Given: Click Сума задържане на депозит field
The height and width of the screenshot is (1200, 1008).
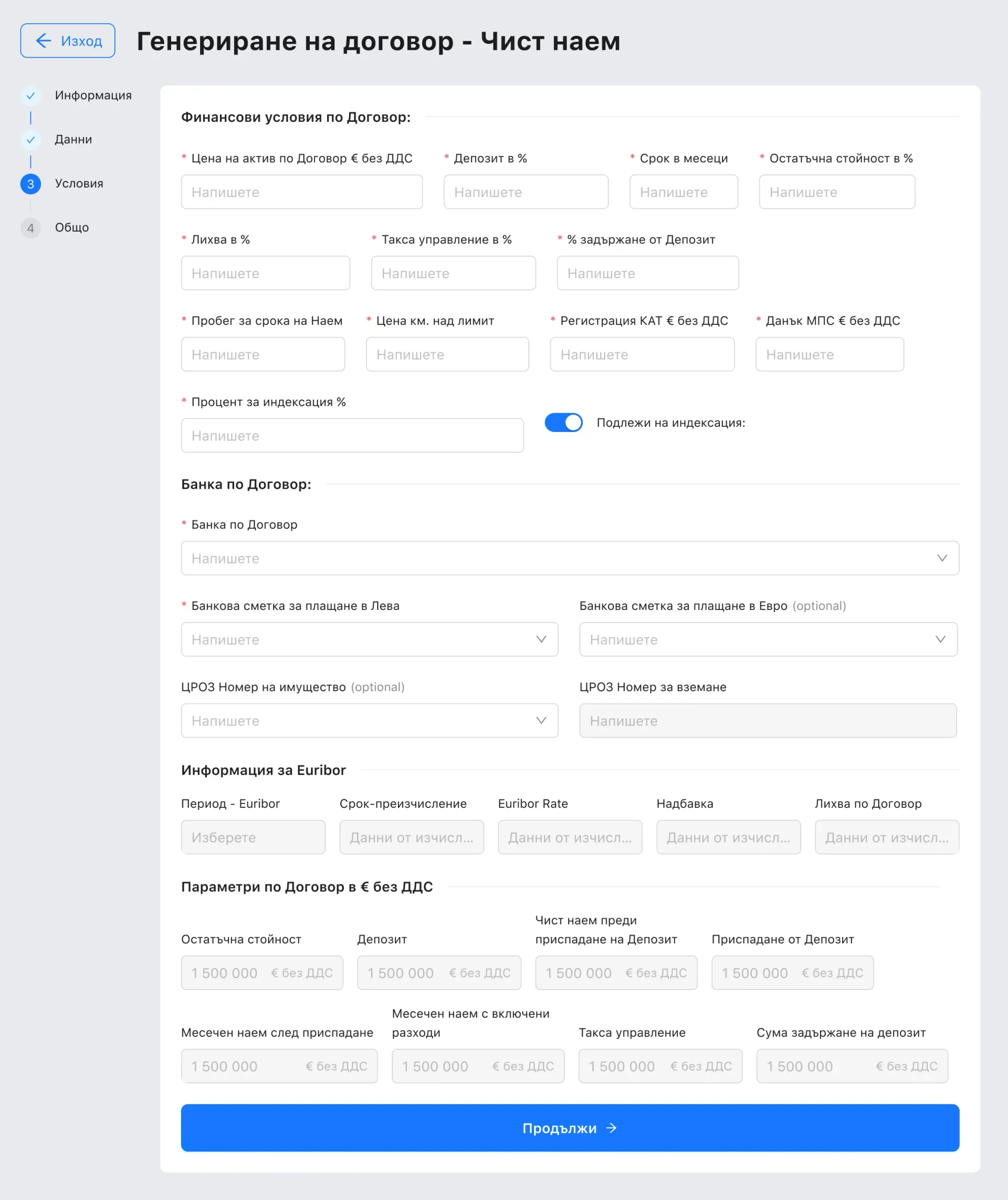Looking at the screenshot, I should pos(852,1065).
